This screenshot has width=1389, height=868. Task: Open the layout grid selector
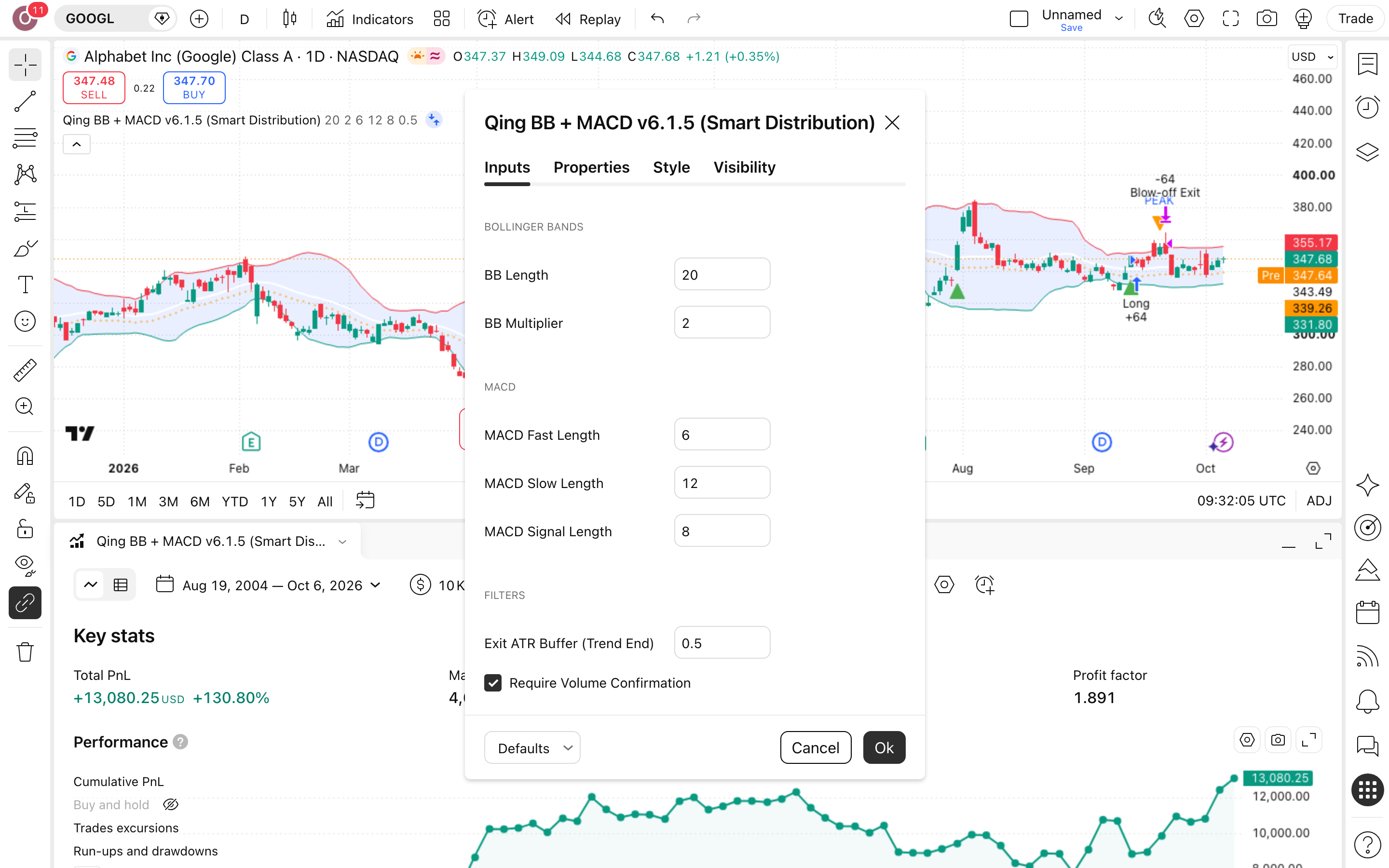click(441, 19)
